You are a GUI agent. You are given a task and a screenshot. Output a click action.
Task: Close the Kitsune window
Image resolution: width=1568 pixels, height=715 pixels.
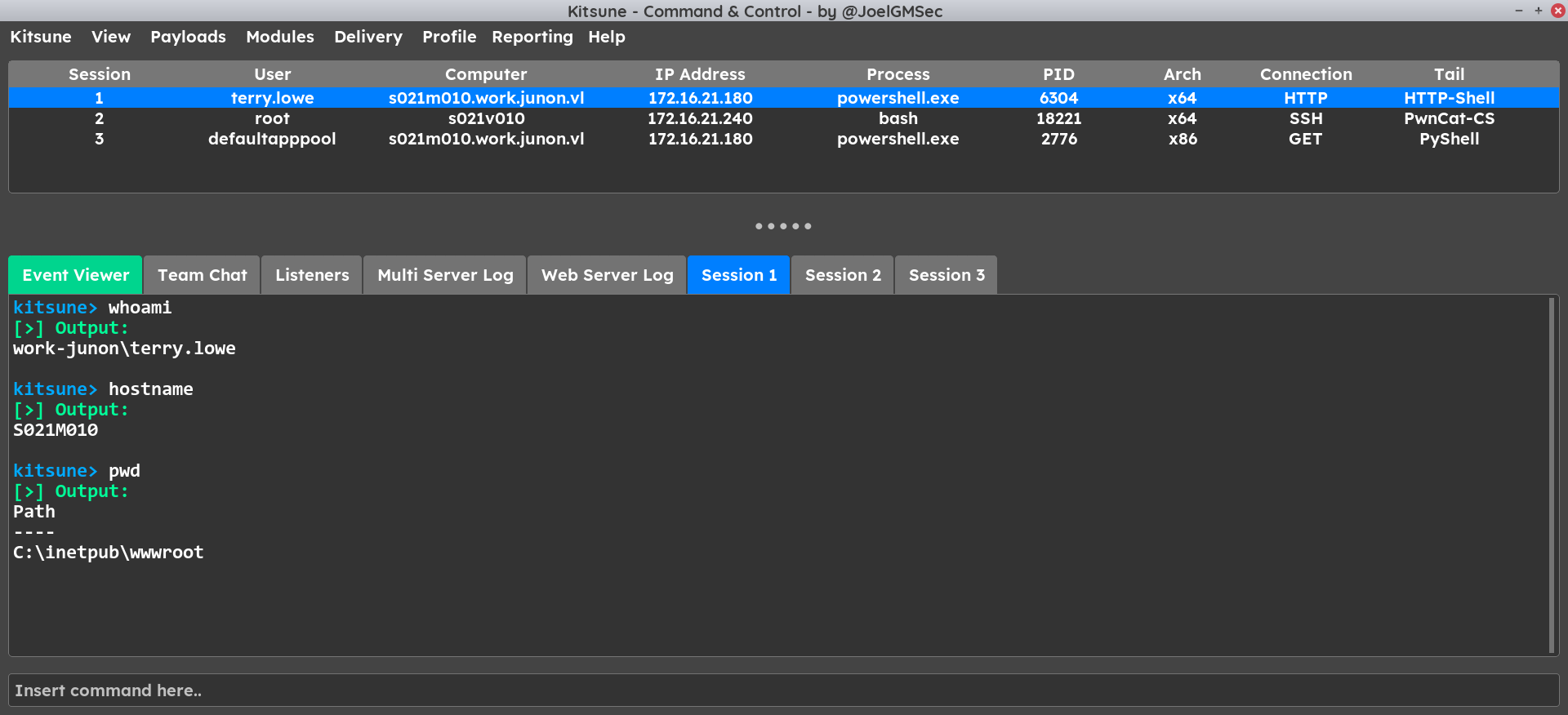click(1558, 11)
